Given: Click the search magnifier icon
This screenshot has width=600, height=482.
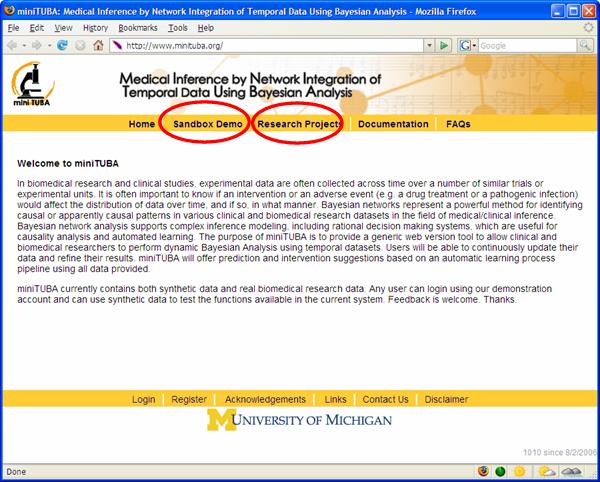Looking at the screenshot, I should click(584, 46).
